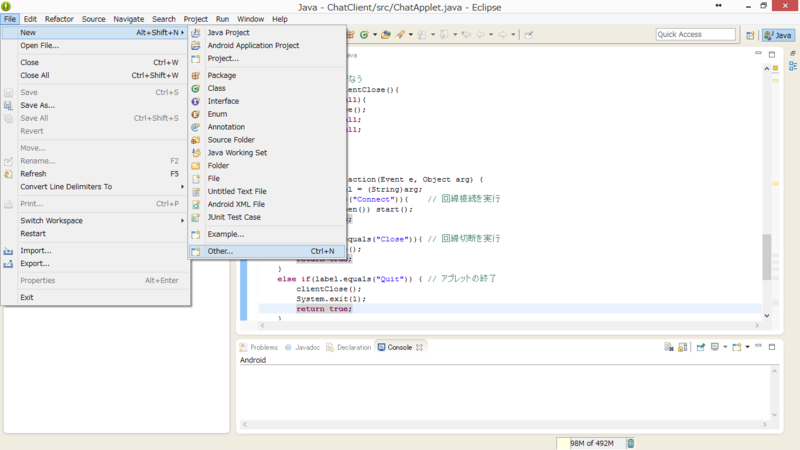Click the Previous Annotation toolbar icon
800x450 pixels.
444,35
